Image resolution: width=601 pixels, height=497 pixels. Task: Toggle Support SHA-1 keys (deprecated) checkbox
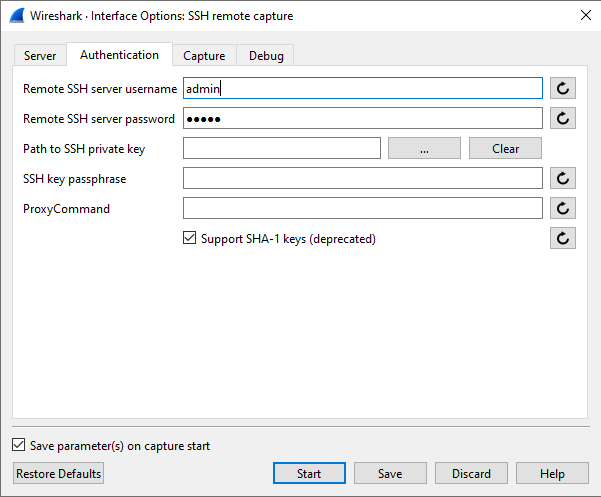click(x=189, y=238)
